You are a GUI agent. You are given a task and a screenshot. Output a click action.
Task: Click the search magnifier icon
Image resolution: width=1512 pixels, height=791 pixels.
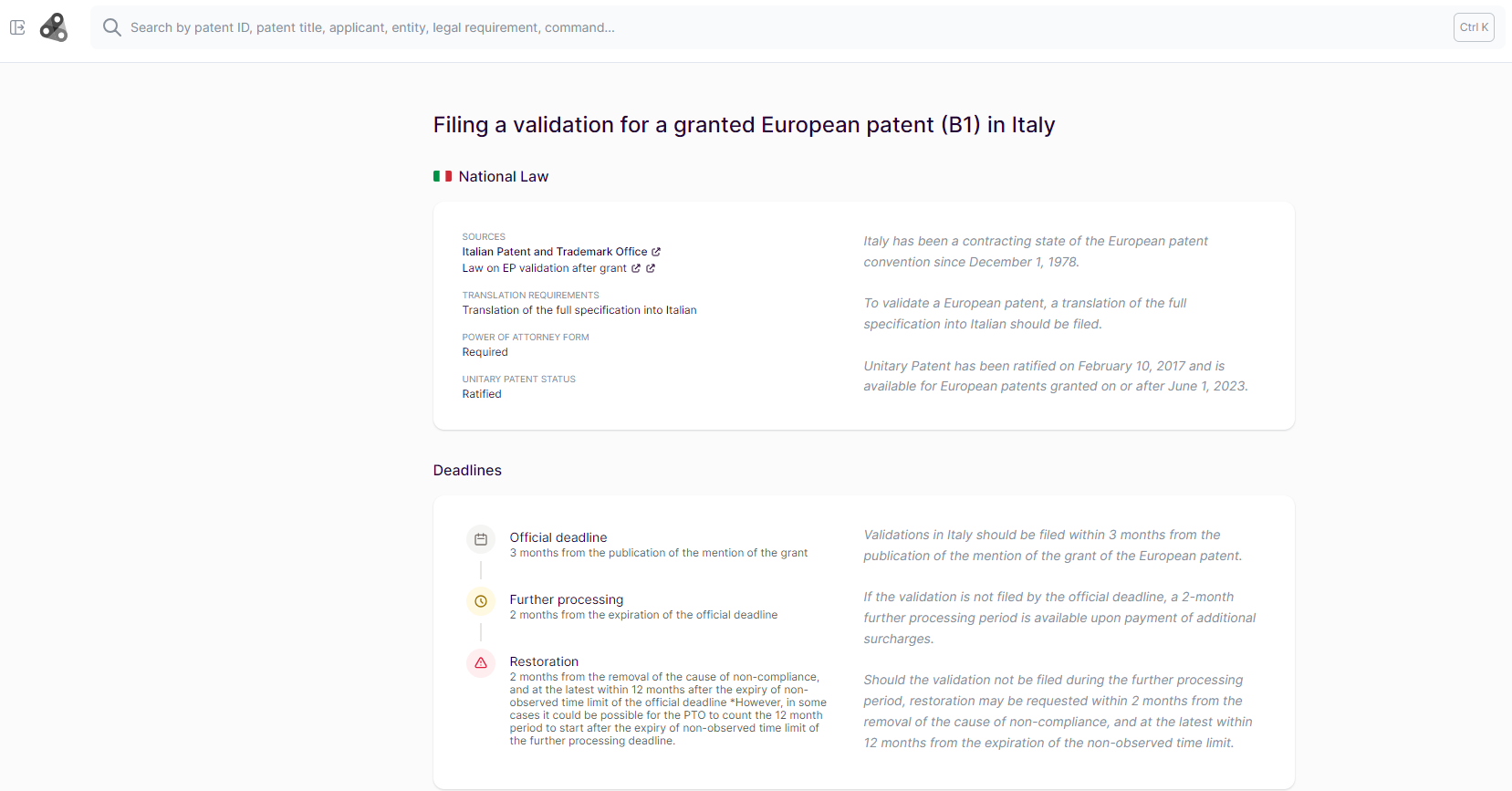[111, 27]
